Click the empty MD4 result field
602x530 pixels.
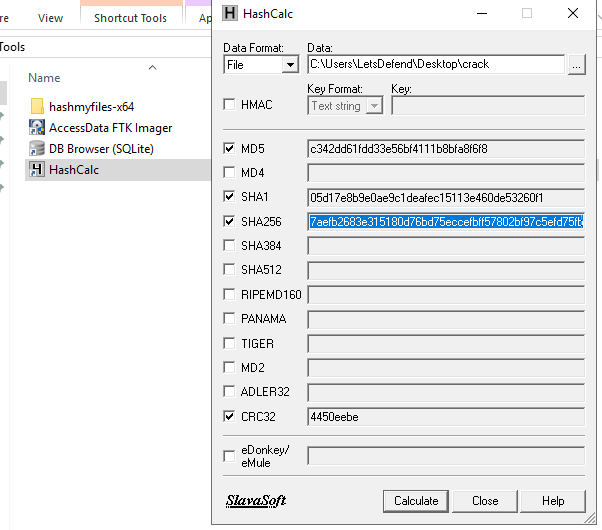point(446,173)
